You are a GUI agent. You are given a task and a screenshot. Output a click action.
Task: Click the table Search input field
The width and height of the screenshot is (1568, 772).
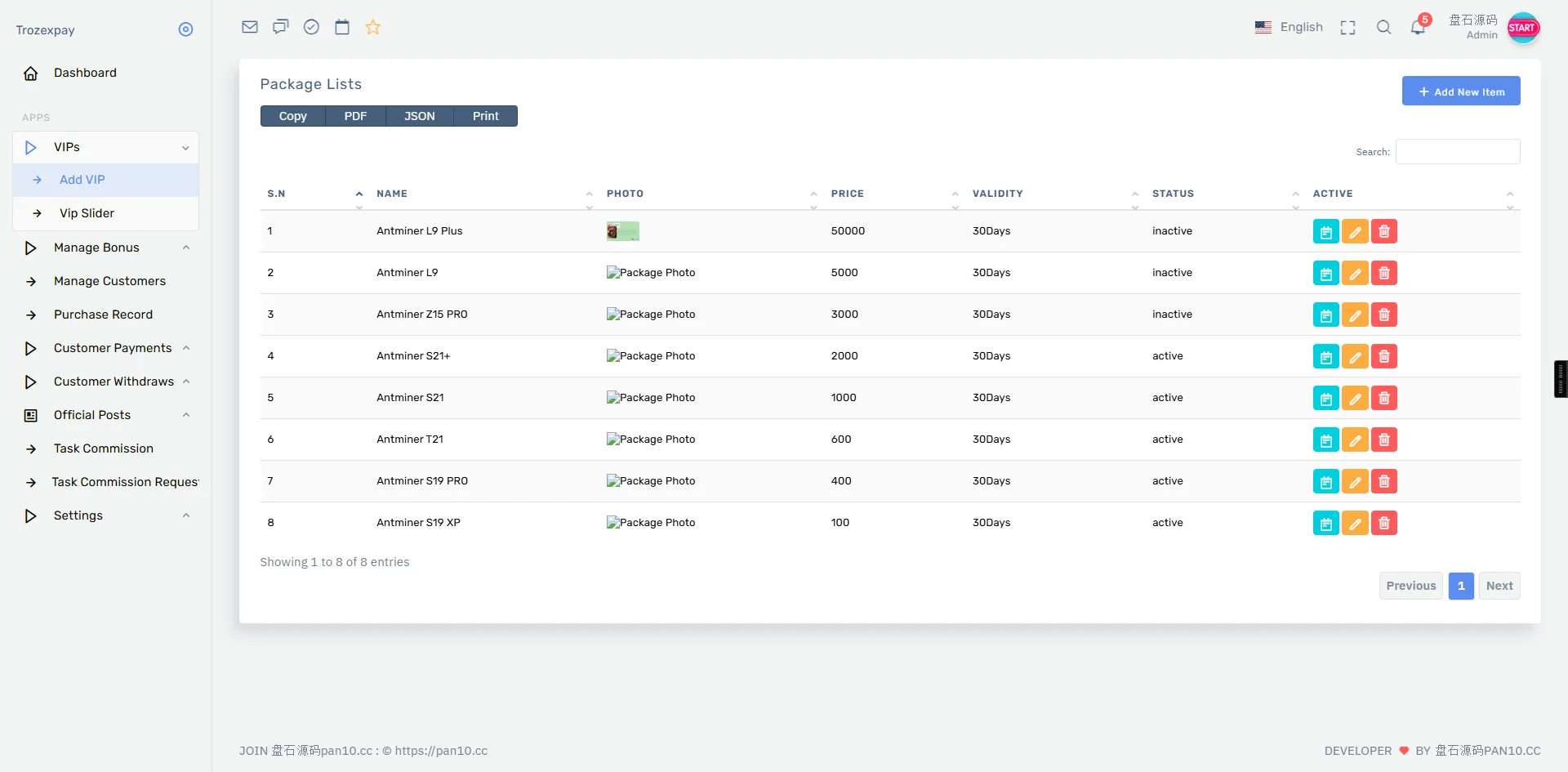pyautogui.click(x=1458, y=152)
